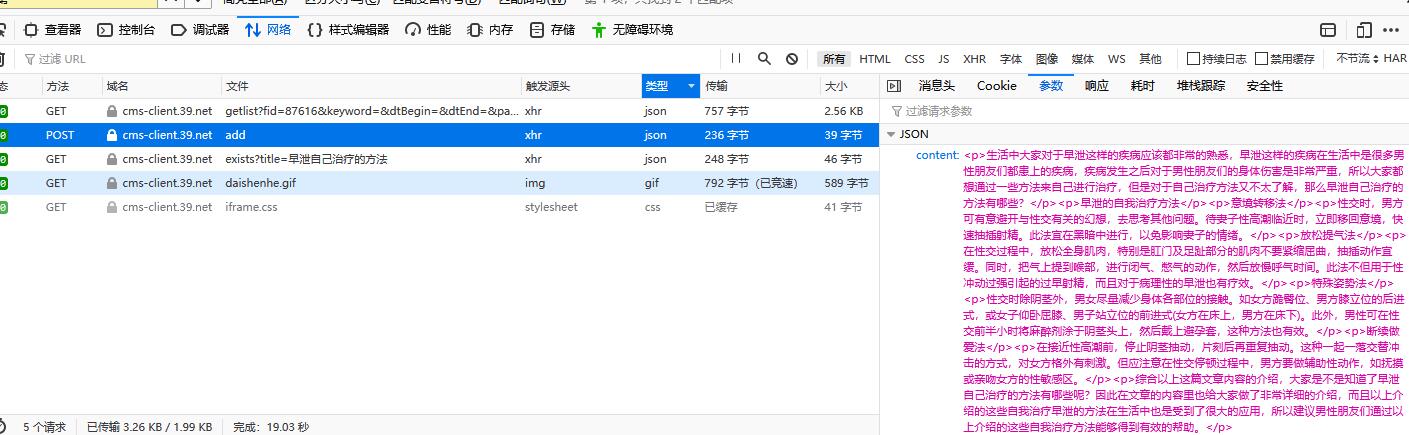This screenshot has width=1409, height=435.
Task: Switch to the 参数 (Params) tab
Action: point(1051,86)
